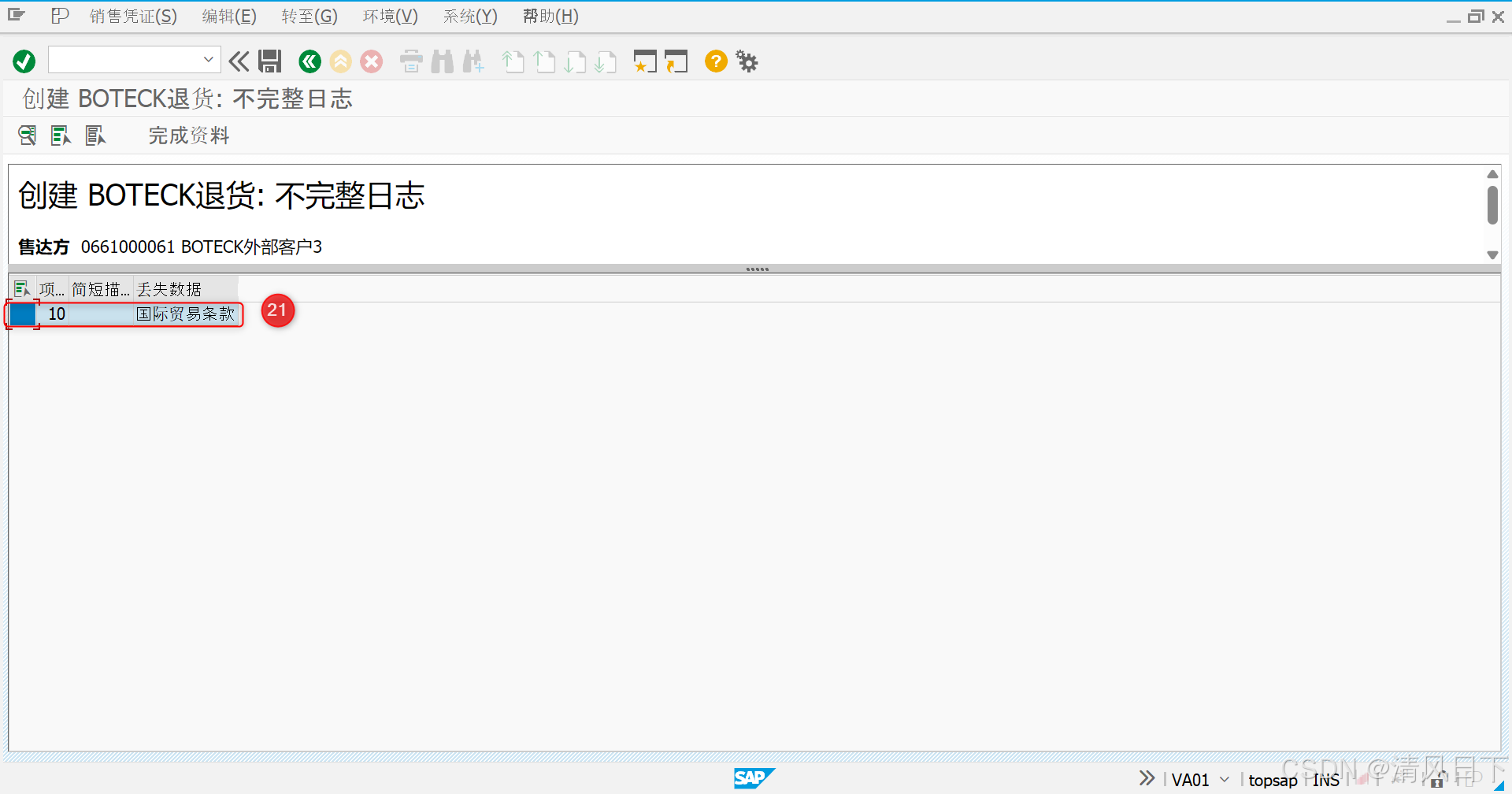Open Customize Local Layout gear icon
This screenshot has height=794, width=1512.
746,61
